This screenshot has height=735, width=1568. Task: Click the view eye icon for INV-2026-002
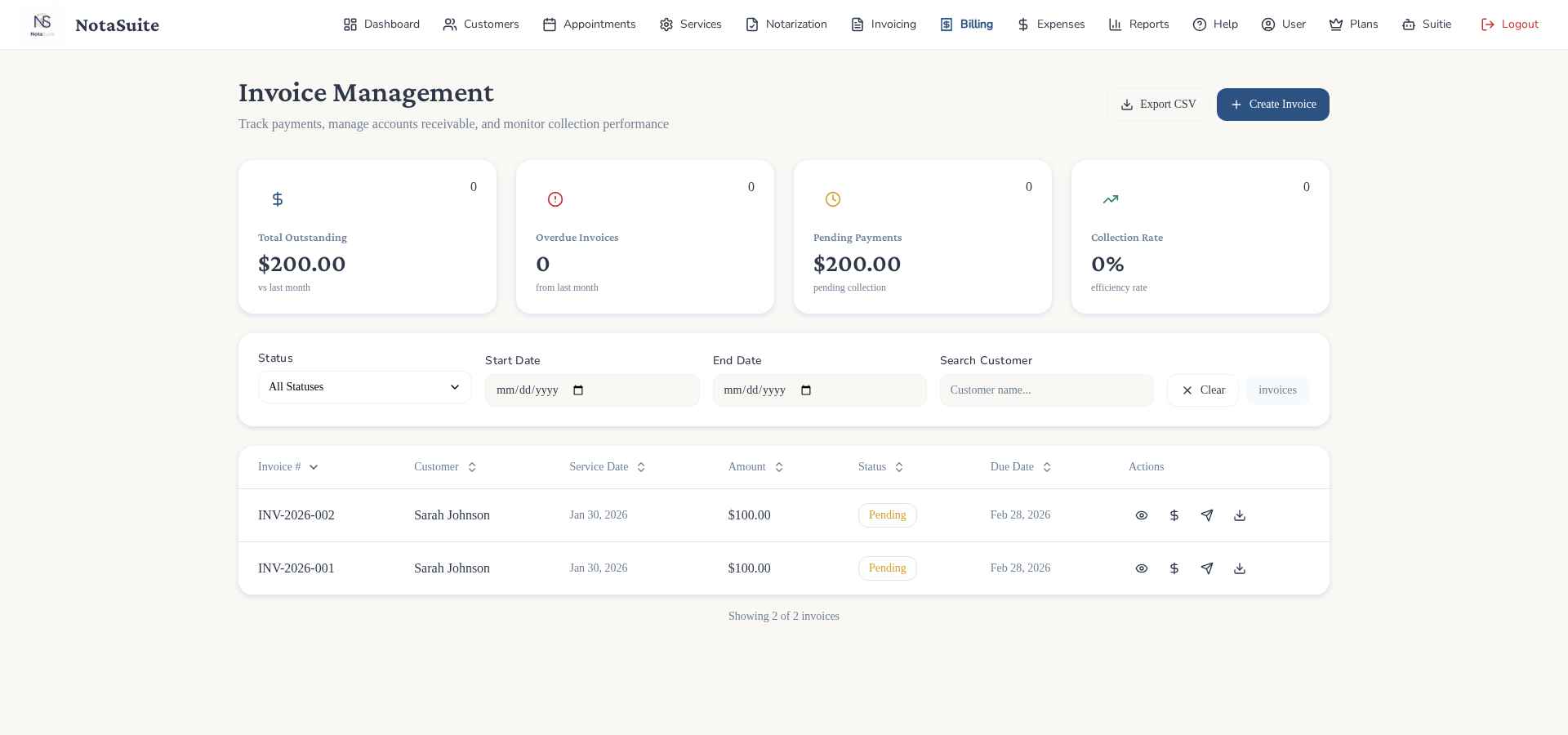[1142, 515]
